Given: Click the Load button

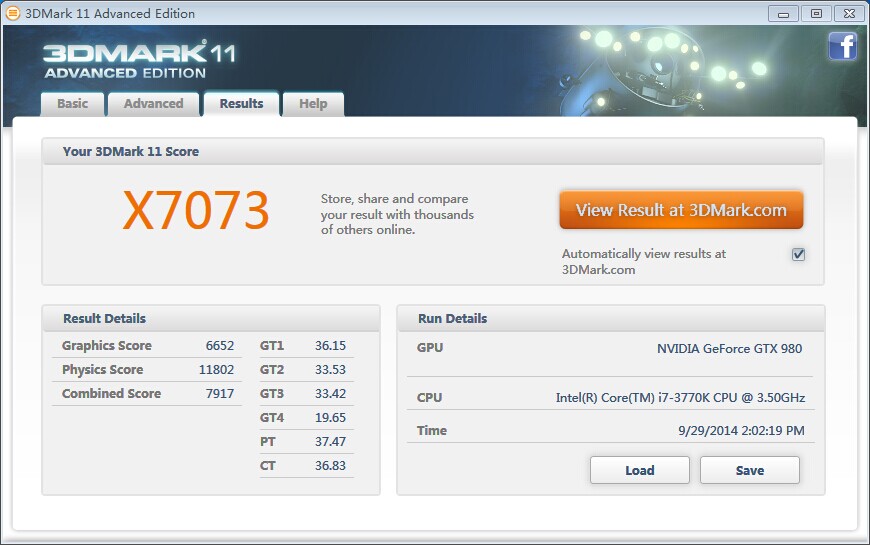Looking at the screenshot, I should pos(639,470).
